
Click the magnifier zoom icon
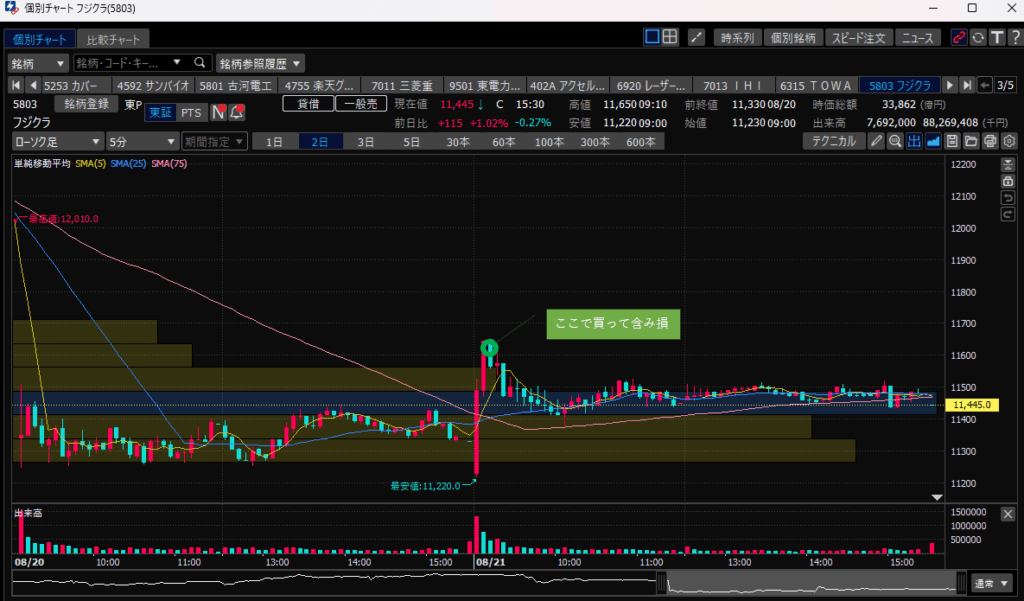pos(895,141)
